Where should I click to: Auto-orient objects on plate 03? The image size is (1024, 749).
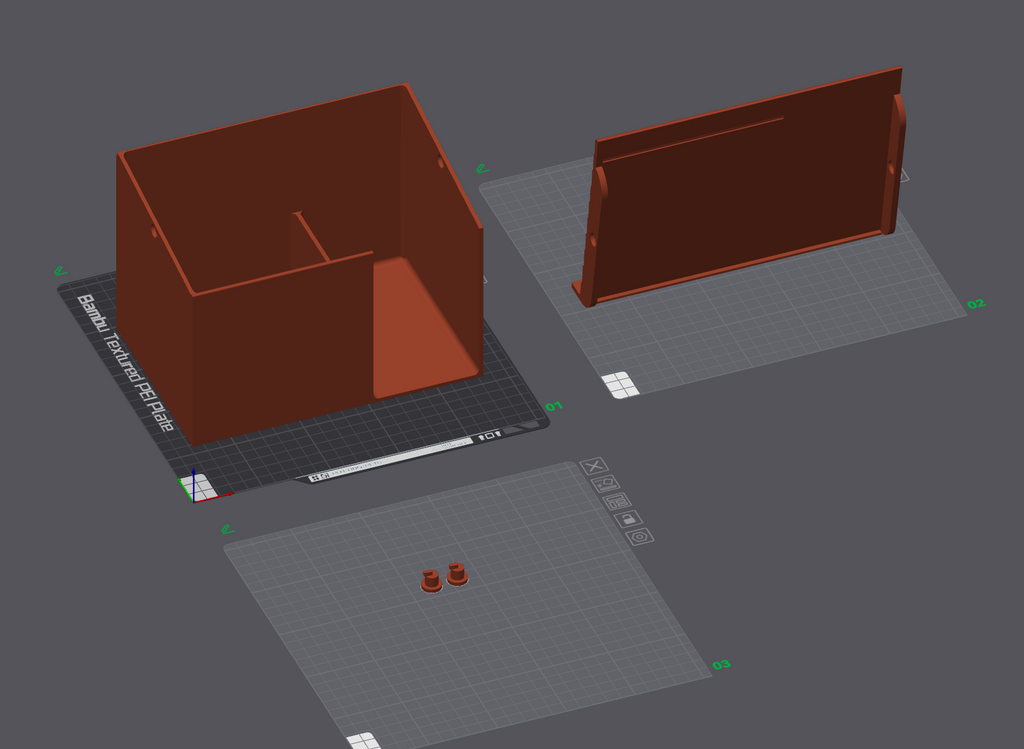point(605,483)
